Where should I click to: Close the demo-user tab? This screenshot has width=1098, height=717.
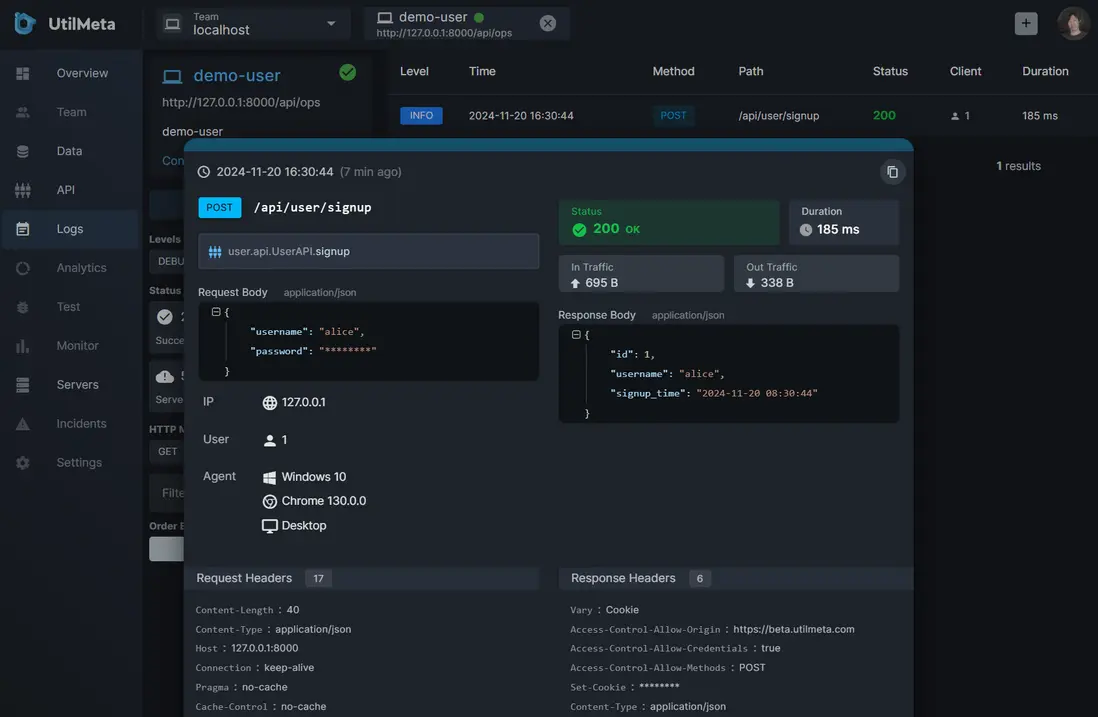coord(548,24)
